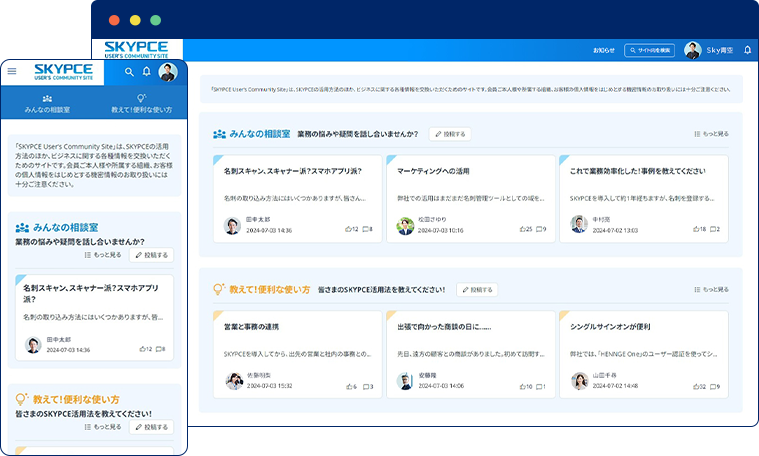Open the シングルサインオンが便利 post title
This screenshot has width=759, height=456.
click(610, 327)
